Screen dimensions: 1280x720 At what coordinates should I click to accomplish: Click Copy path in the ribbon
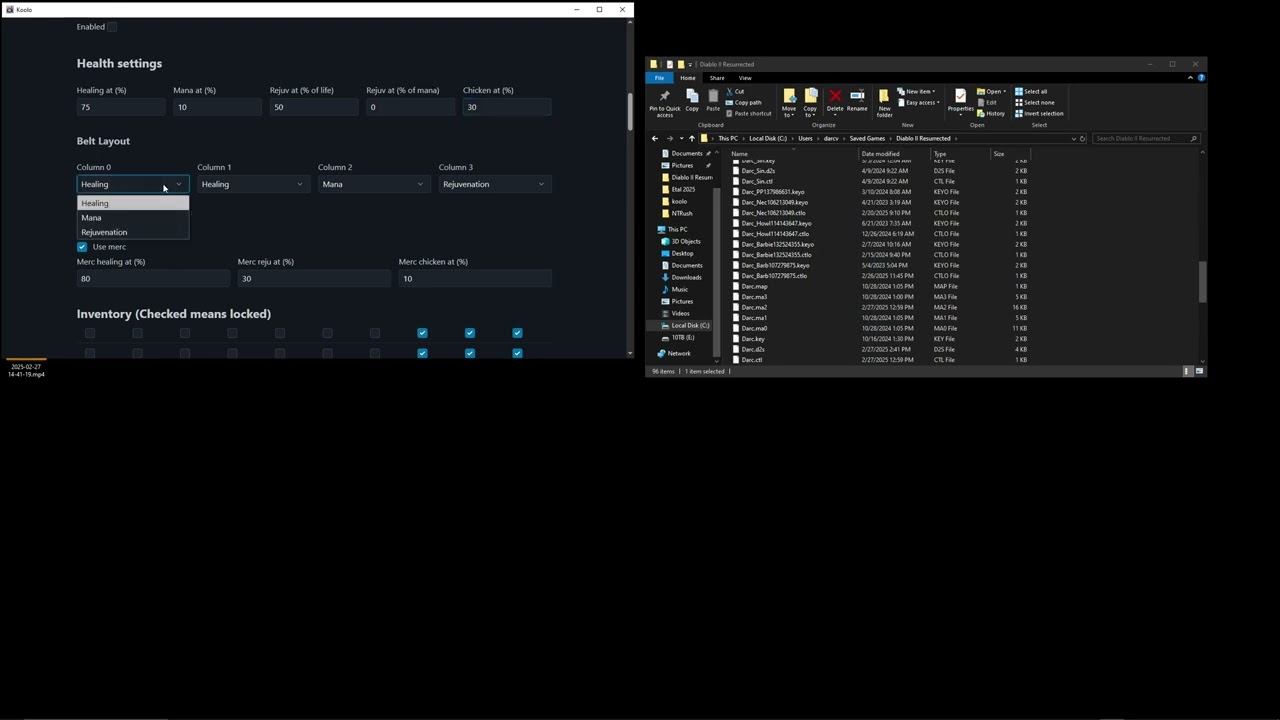(743, 102)
